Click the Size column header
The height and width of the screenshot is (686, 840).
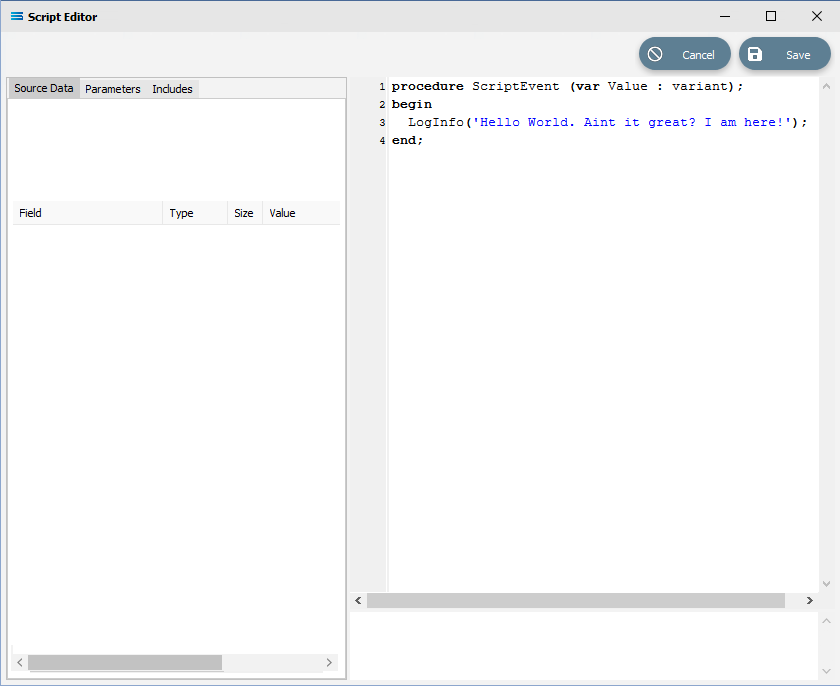tap(245, 213)
